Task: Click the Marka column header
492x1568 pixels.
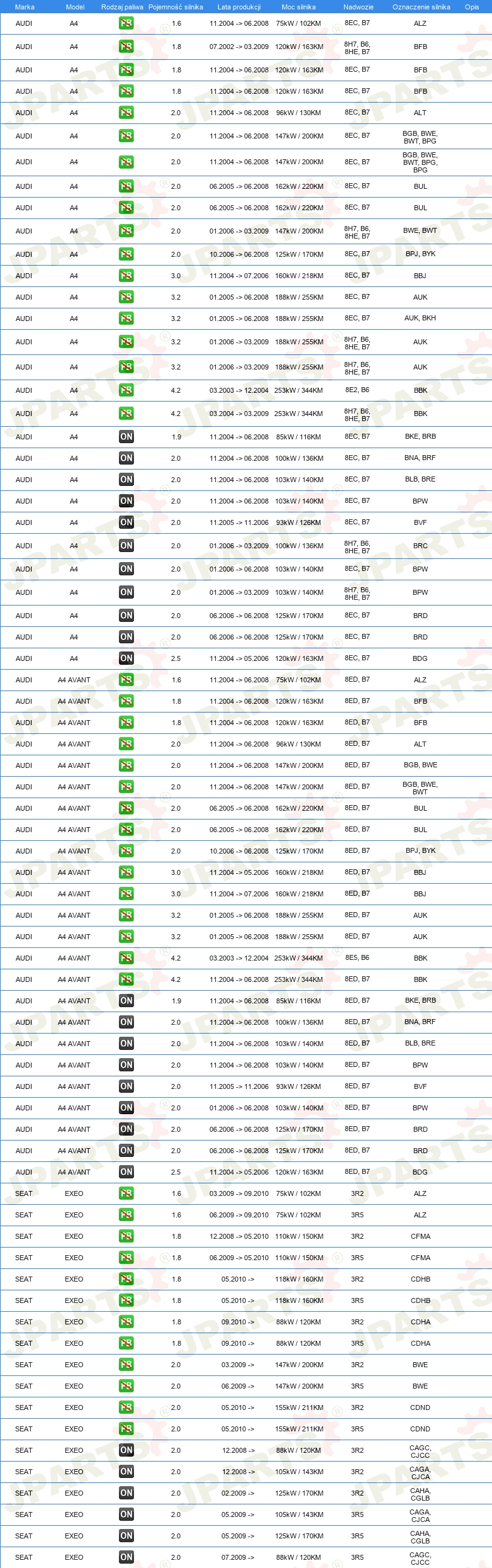Action: coord(25,7)
